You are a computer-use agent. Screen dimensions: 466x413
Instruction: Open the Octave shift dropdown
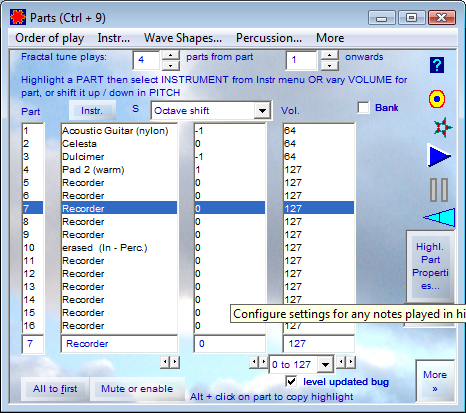262,111
